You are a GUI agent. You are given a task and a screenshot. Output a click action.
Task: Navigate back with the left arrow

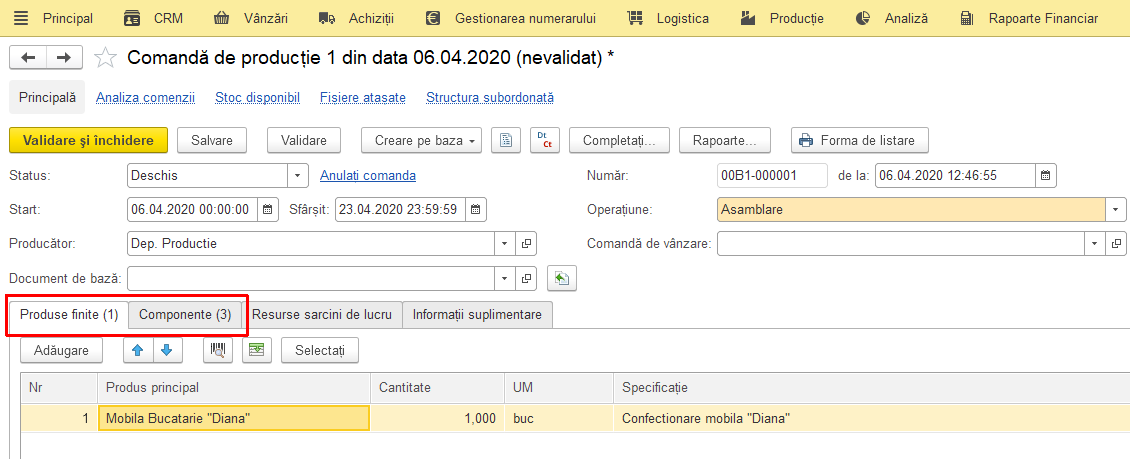[x=28, y=58]
